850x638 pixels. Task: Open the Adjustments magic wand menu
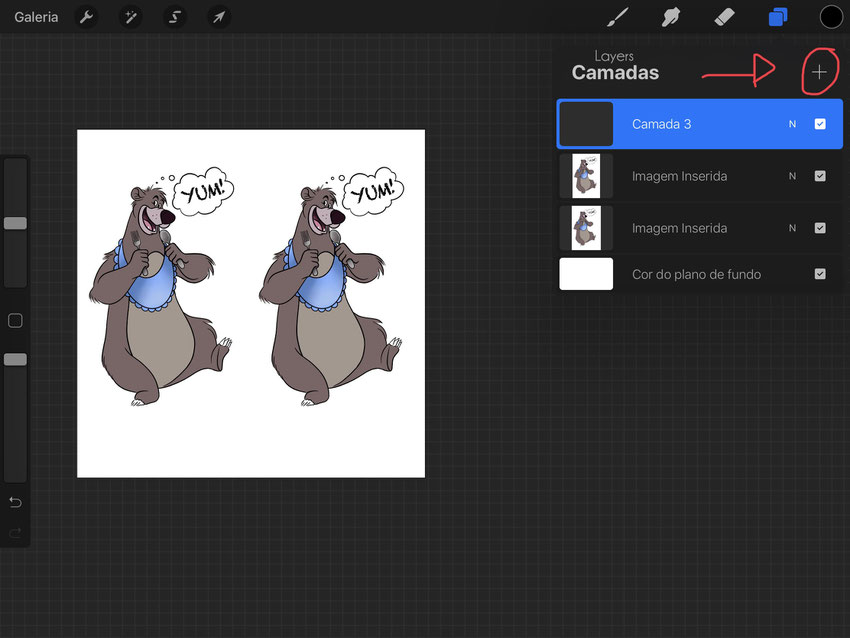[131, 17]
